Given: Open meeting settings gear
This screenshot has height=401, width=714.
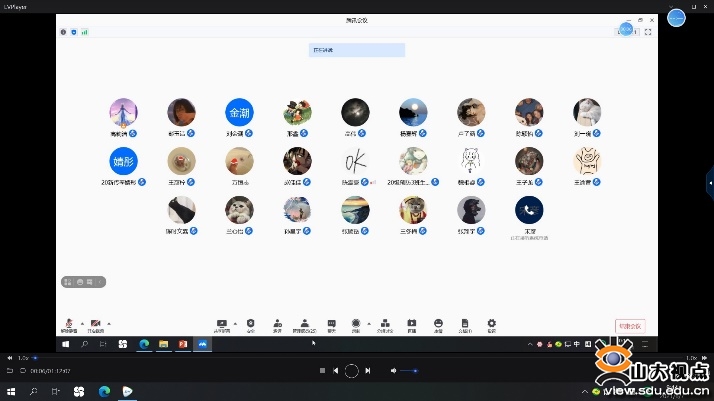Looking at the screenshot, I should pyautogui.click(x=491, y=324).
